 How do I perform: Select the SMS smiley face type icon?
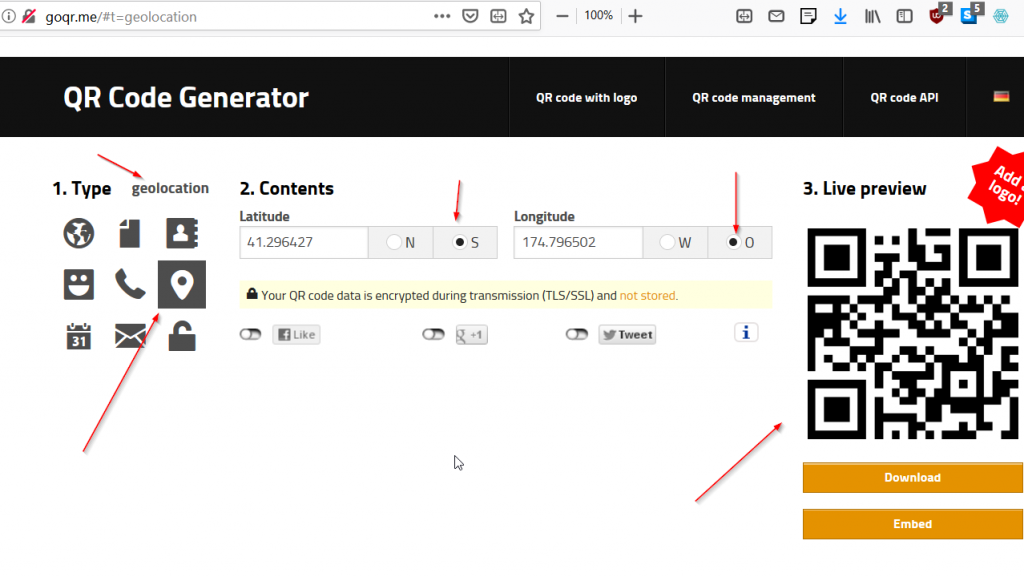click(x=78, y=285)
